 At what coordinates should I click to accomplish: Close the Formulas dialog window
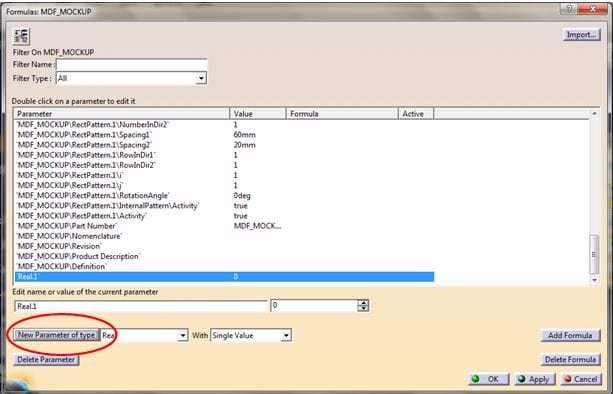pyautogui.click(x=593, y=9)
